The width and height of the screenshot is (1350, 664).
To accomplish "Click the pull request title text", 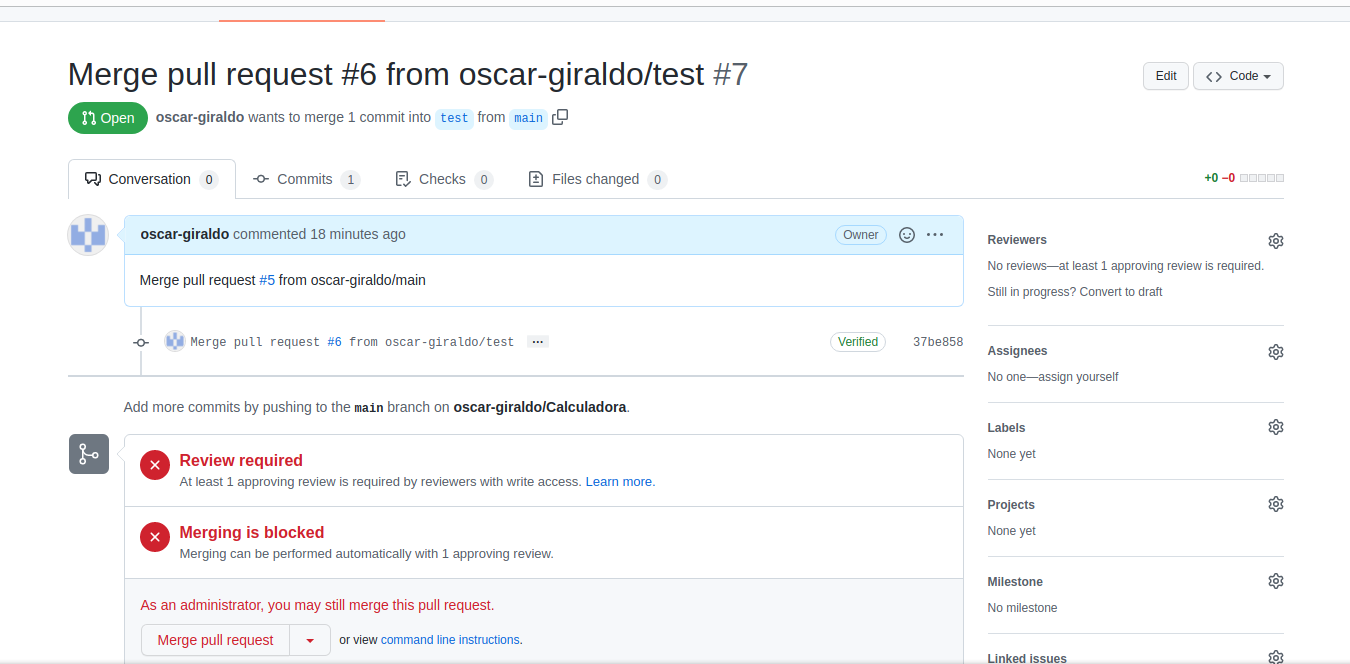I will [x=386, y=74].
